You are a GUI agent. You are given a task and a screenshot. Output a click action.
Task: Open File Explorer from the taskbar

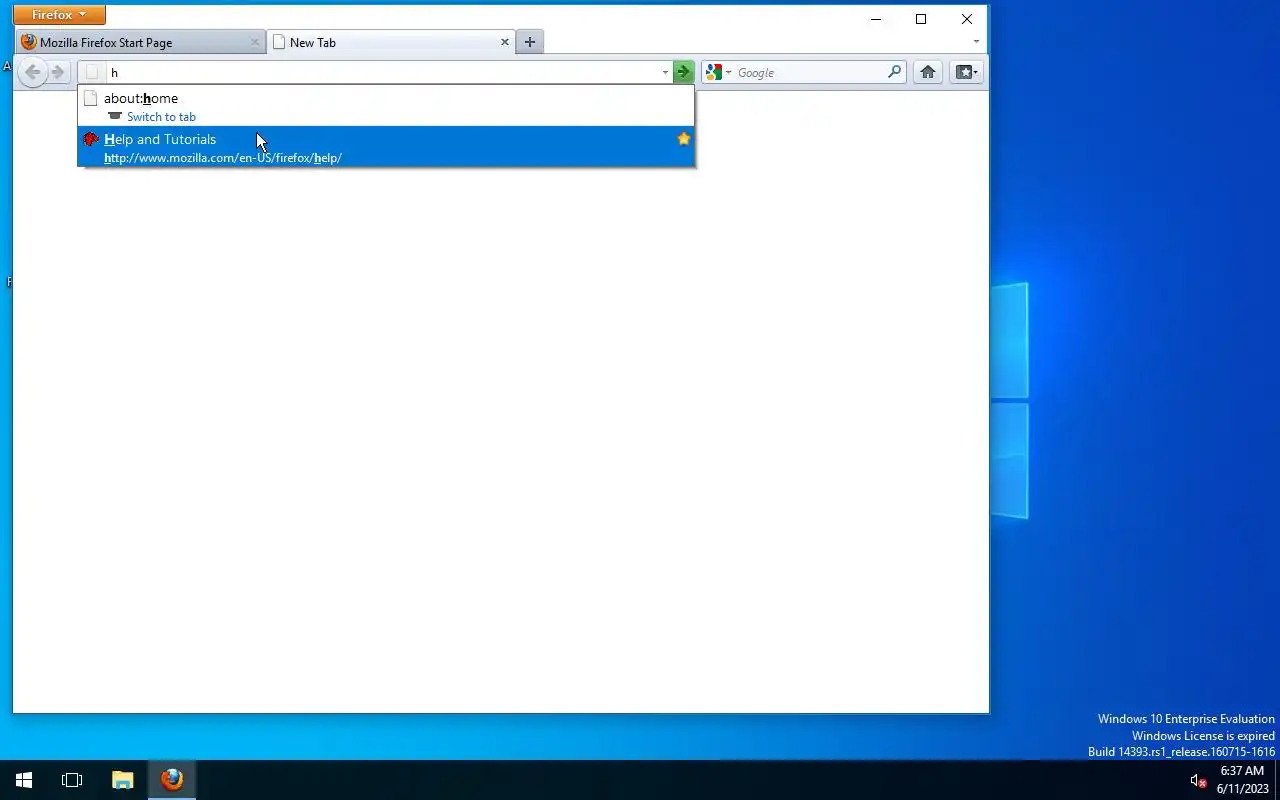[x=122, y=780]
